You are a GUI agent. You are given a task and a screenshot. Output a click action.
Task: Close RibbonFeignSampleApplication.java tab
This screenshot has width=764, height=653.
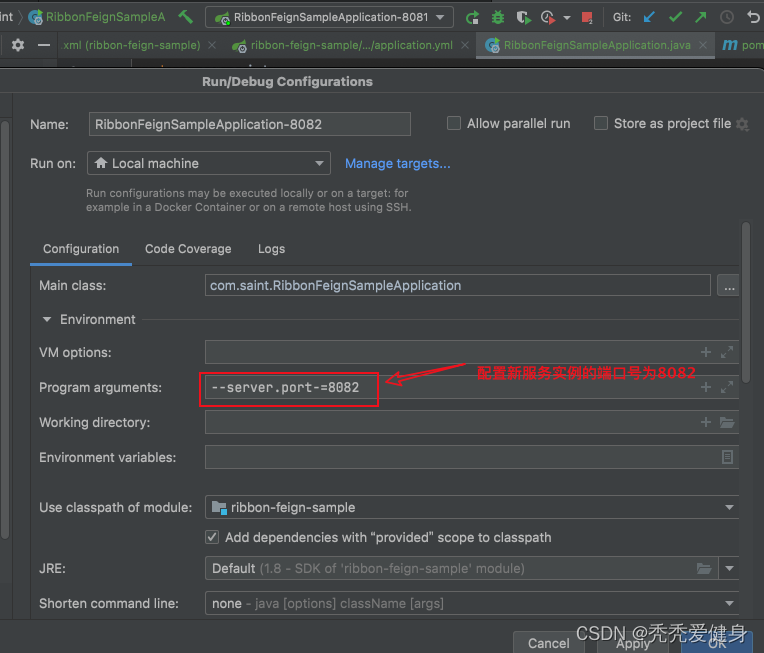pyautogui.click(x=703, y=45)
